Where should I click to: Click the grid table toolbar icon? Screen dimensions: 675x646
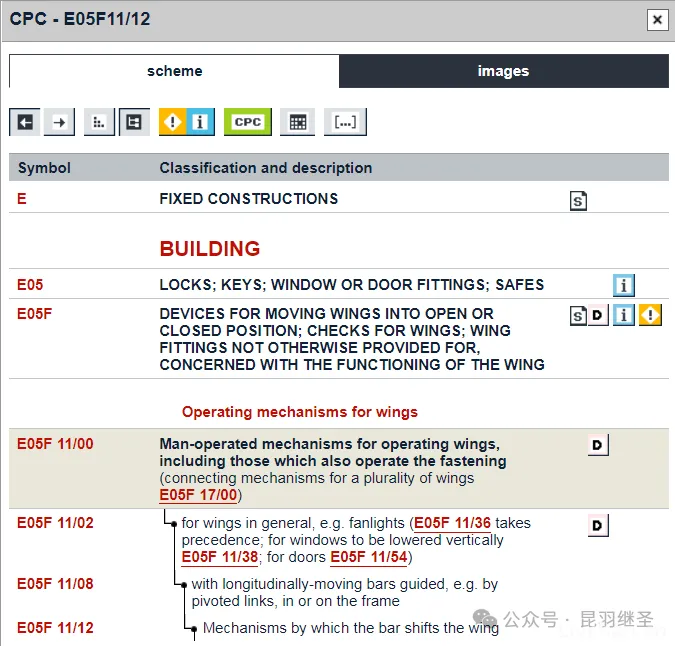pos(297,122)
